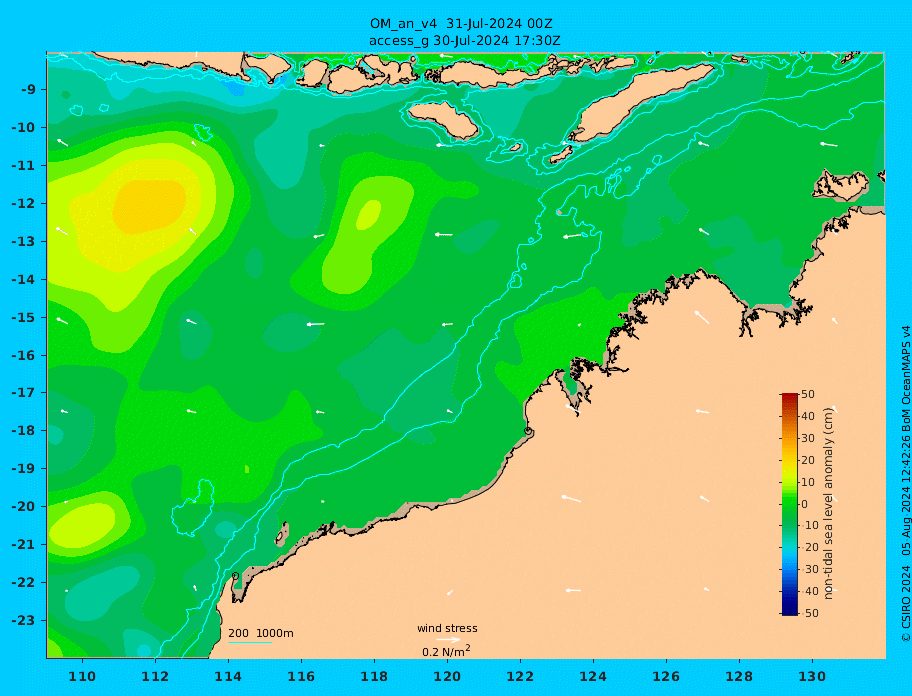
Task: Click the colorbar tick label 30
Action: coord(808,438)
